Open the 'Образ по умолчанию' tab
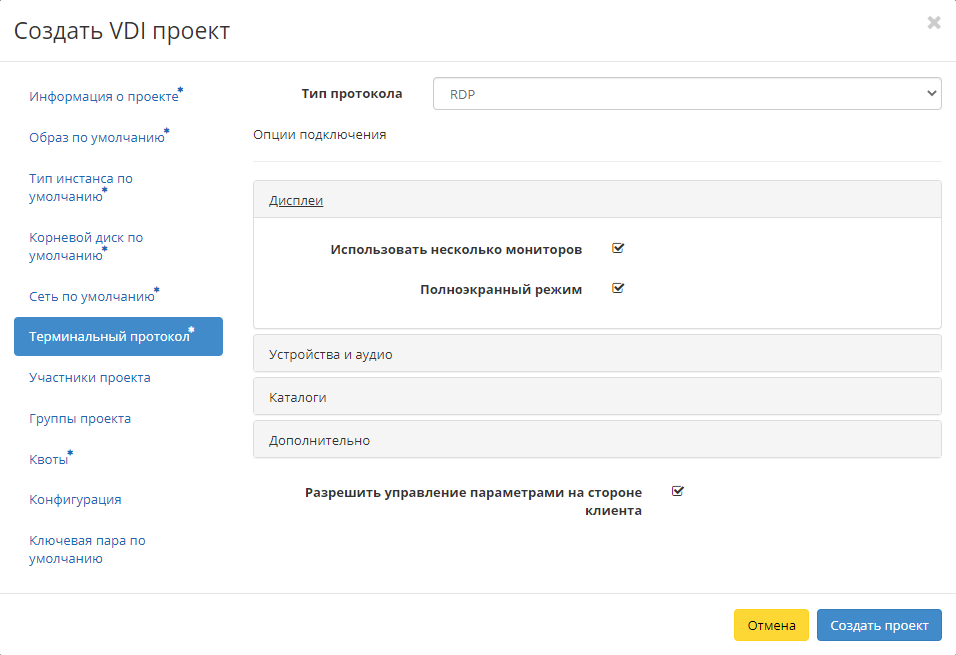Viewport: 956px width, 655px height. coord(97,137)
